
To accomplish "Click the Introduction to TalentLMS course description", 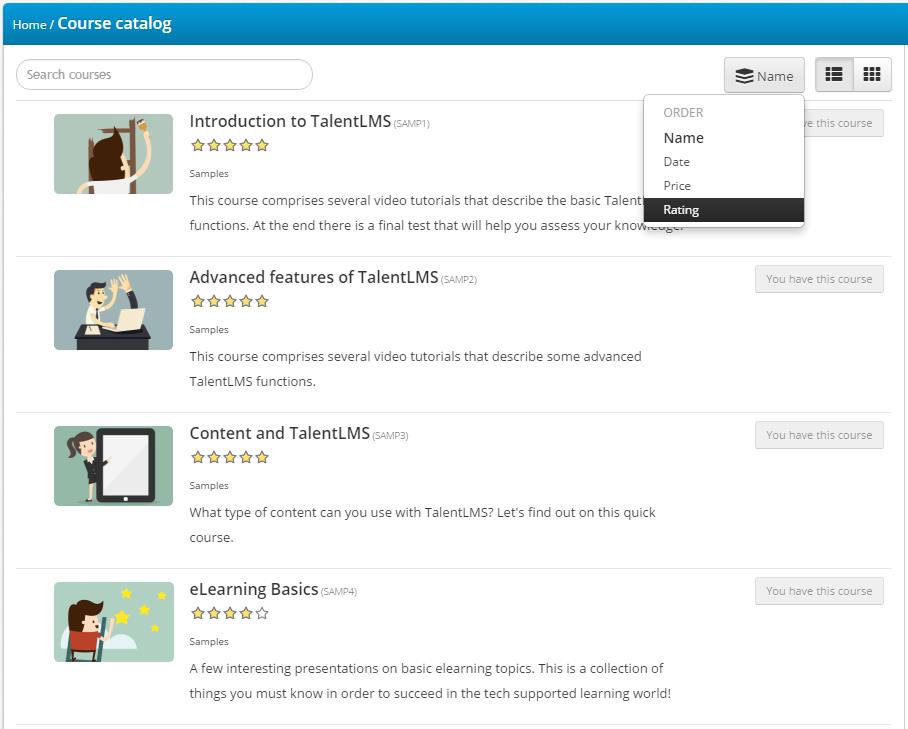I will coord(437,213).
